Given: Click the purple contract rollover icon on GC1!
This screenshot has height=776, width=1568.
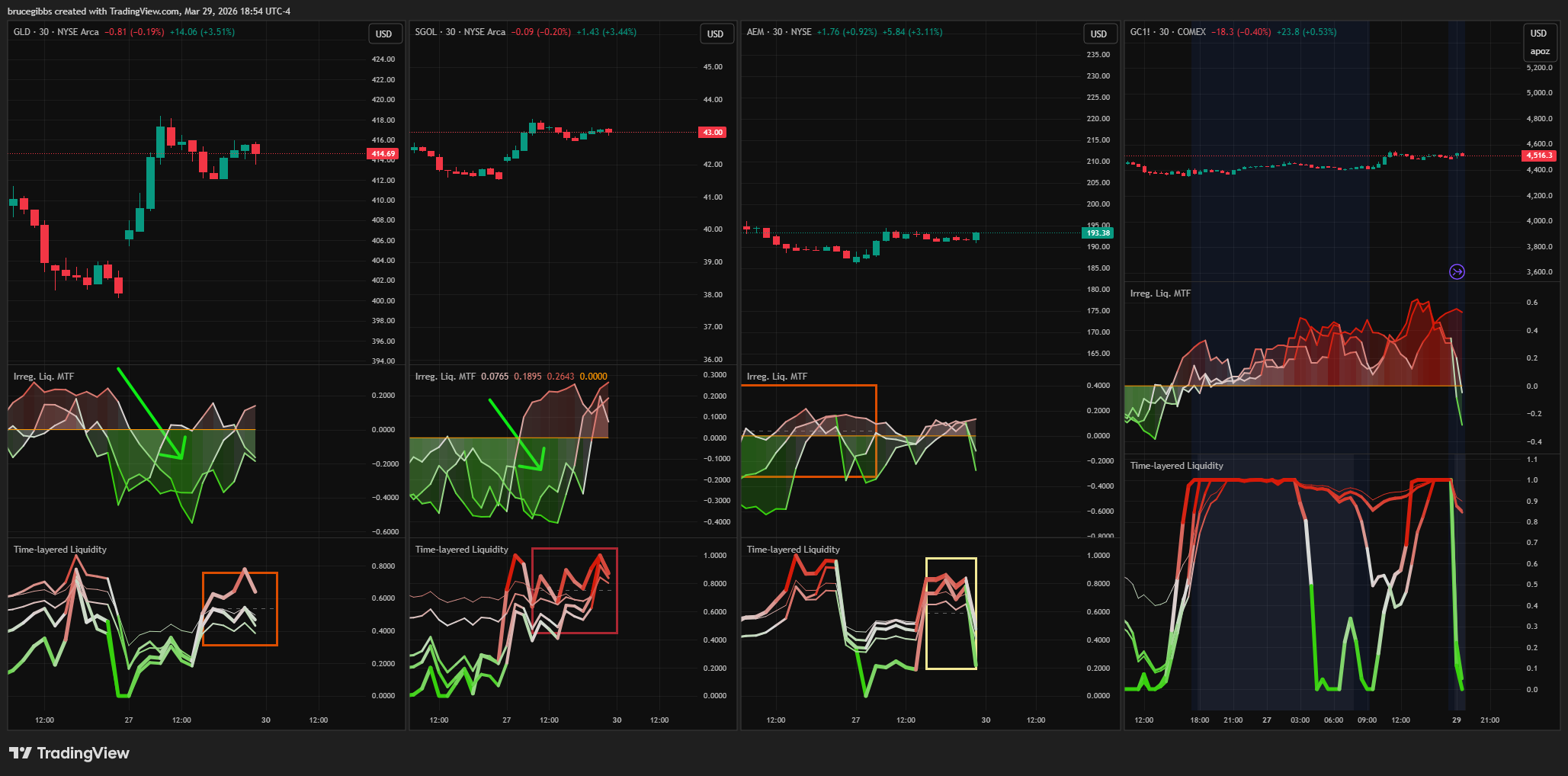Looking at the screenshot, I should (1456, 272).
